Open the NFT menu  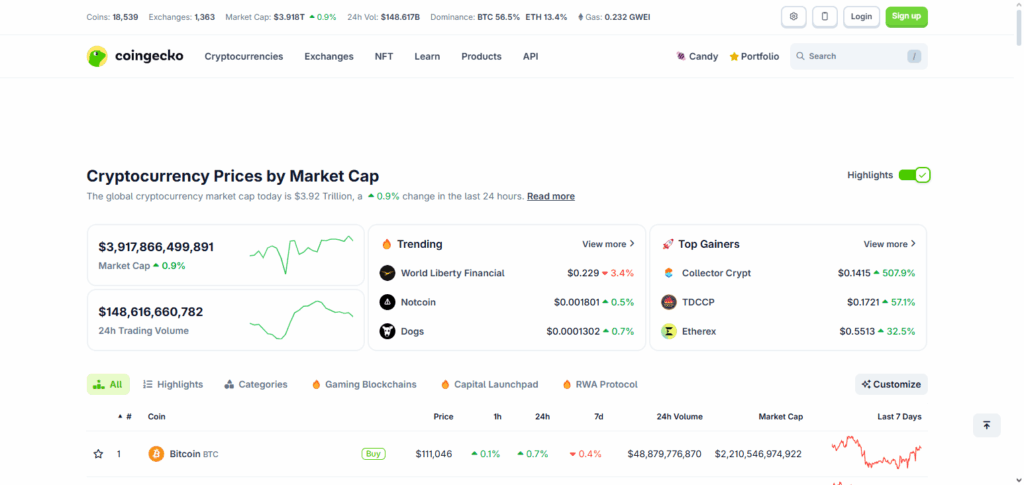(x=384, y=57)
